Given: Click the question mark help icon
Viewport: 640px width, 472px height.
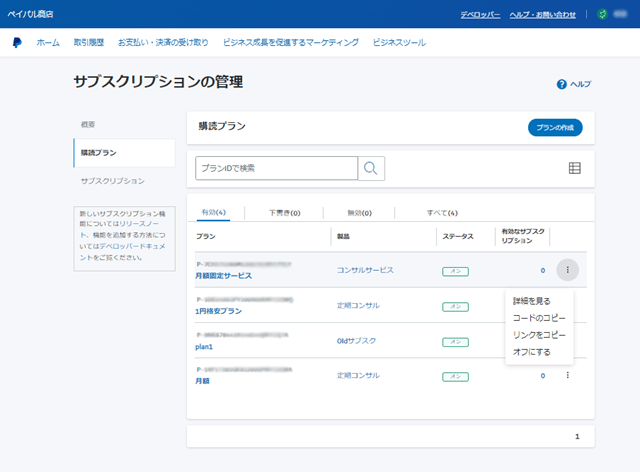Looking at the screenshot, I should pos(561,84).
